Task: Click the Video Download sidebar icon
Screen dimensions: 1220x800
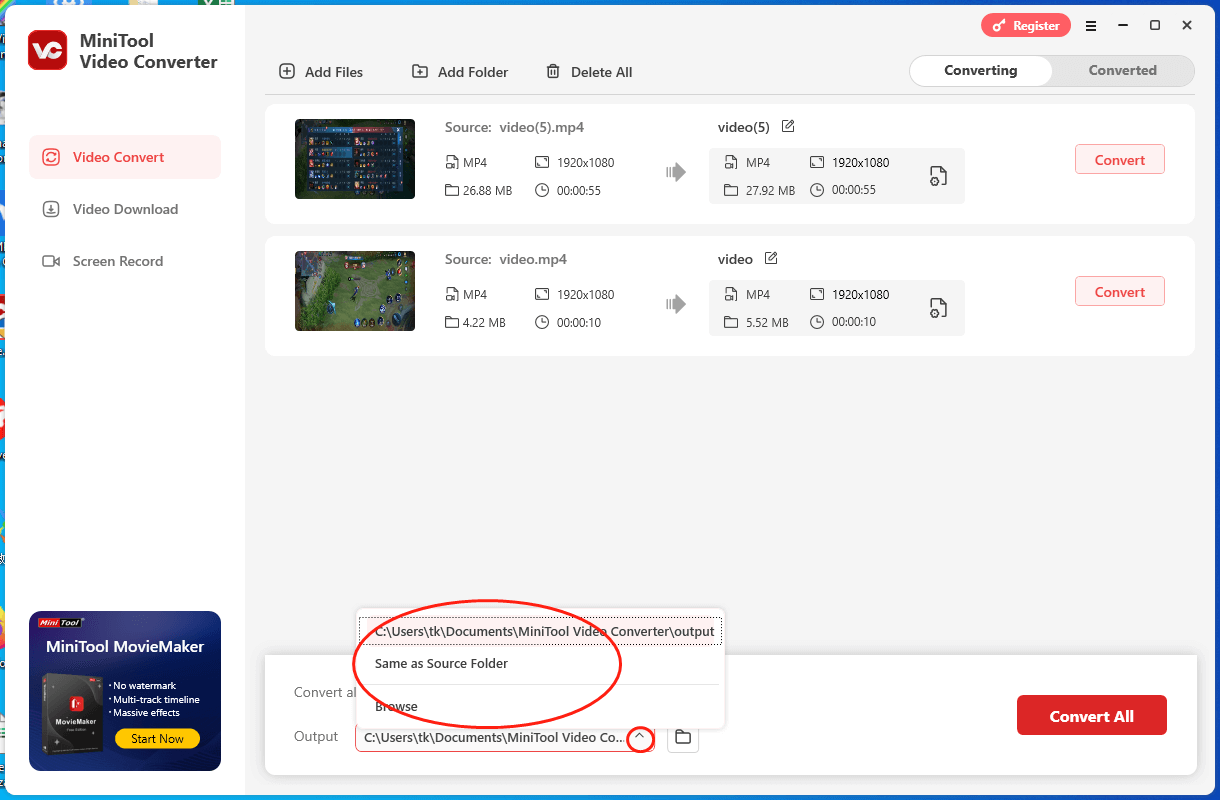Action: pyautogui.click(x=51, y=209)
